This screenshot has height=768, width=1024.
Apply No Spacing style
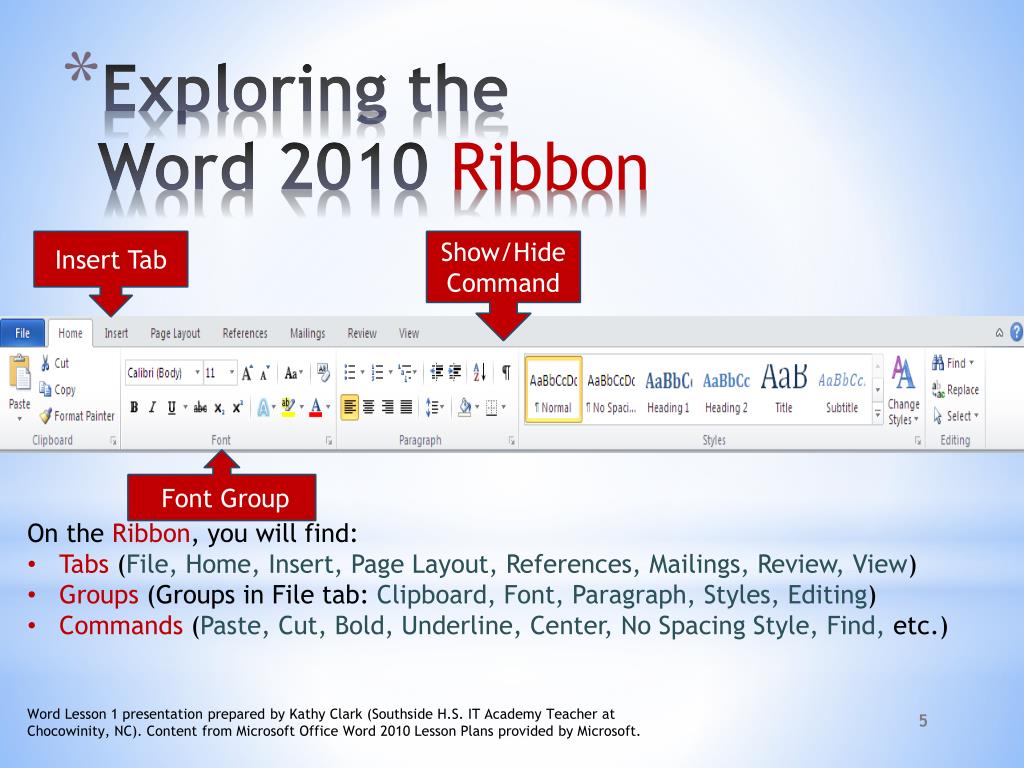coord(611,390)
